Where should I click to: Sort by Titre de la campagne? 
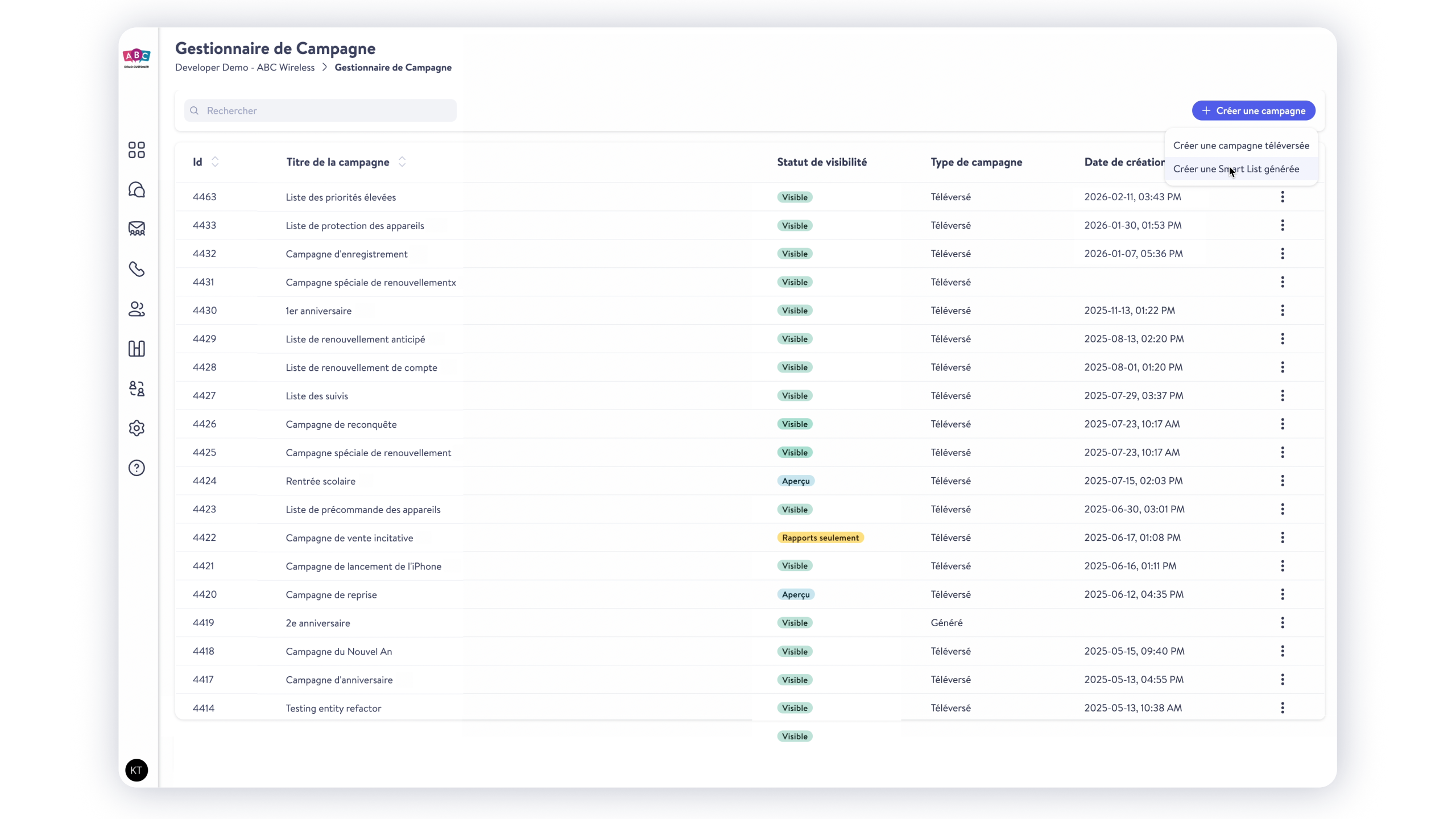[x=402, y=162]
